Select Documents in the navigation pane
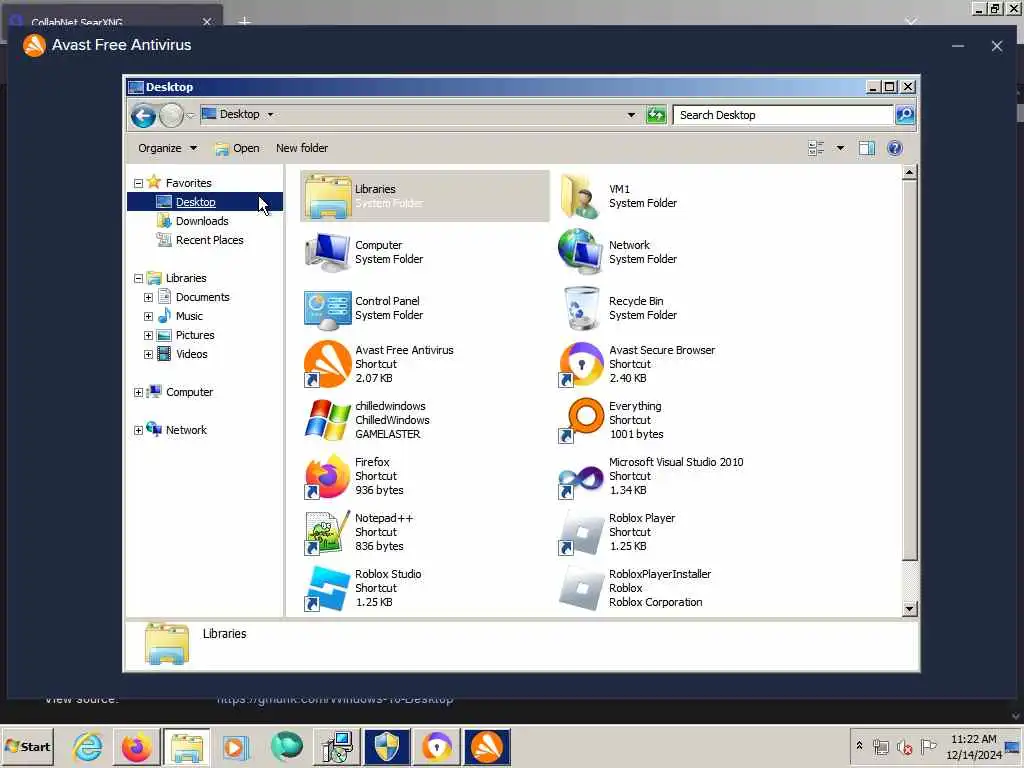 [x=202, y=297]
